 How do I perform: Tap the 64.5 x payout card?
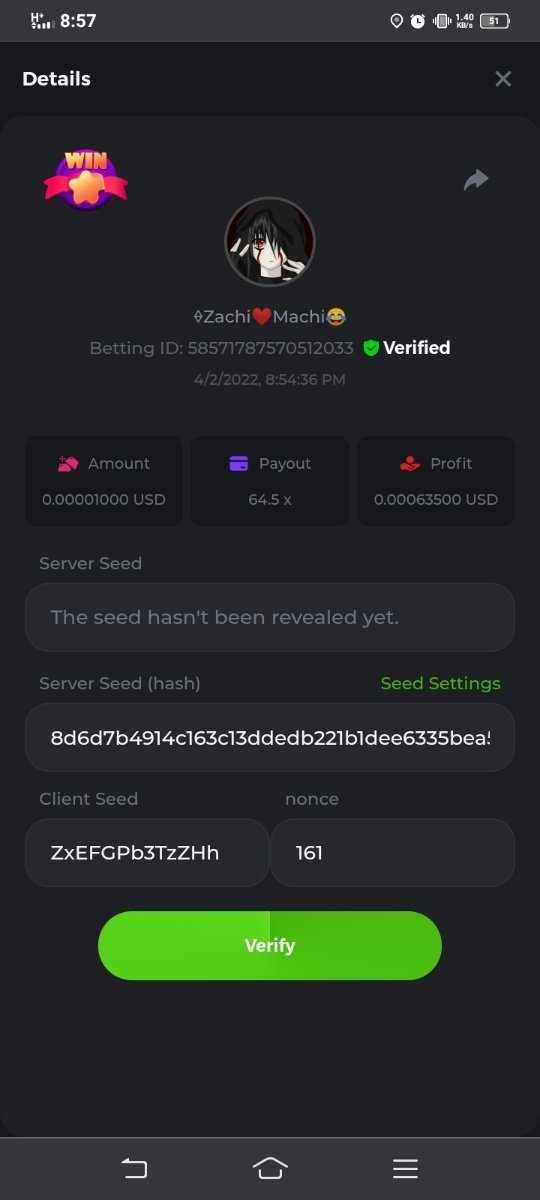270,481
